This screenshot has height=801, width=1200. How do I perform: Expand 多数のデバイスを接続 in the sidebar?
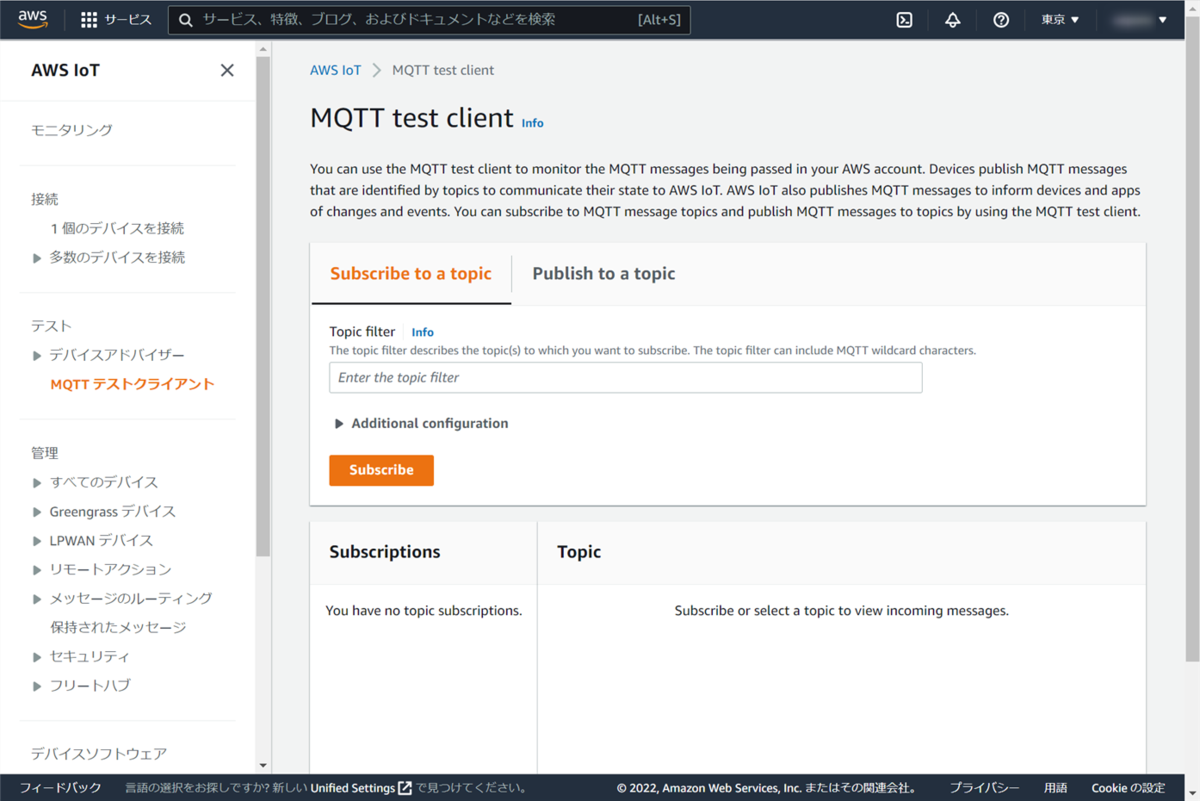coord(37,258)
